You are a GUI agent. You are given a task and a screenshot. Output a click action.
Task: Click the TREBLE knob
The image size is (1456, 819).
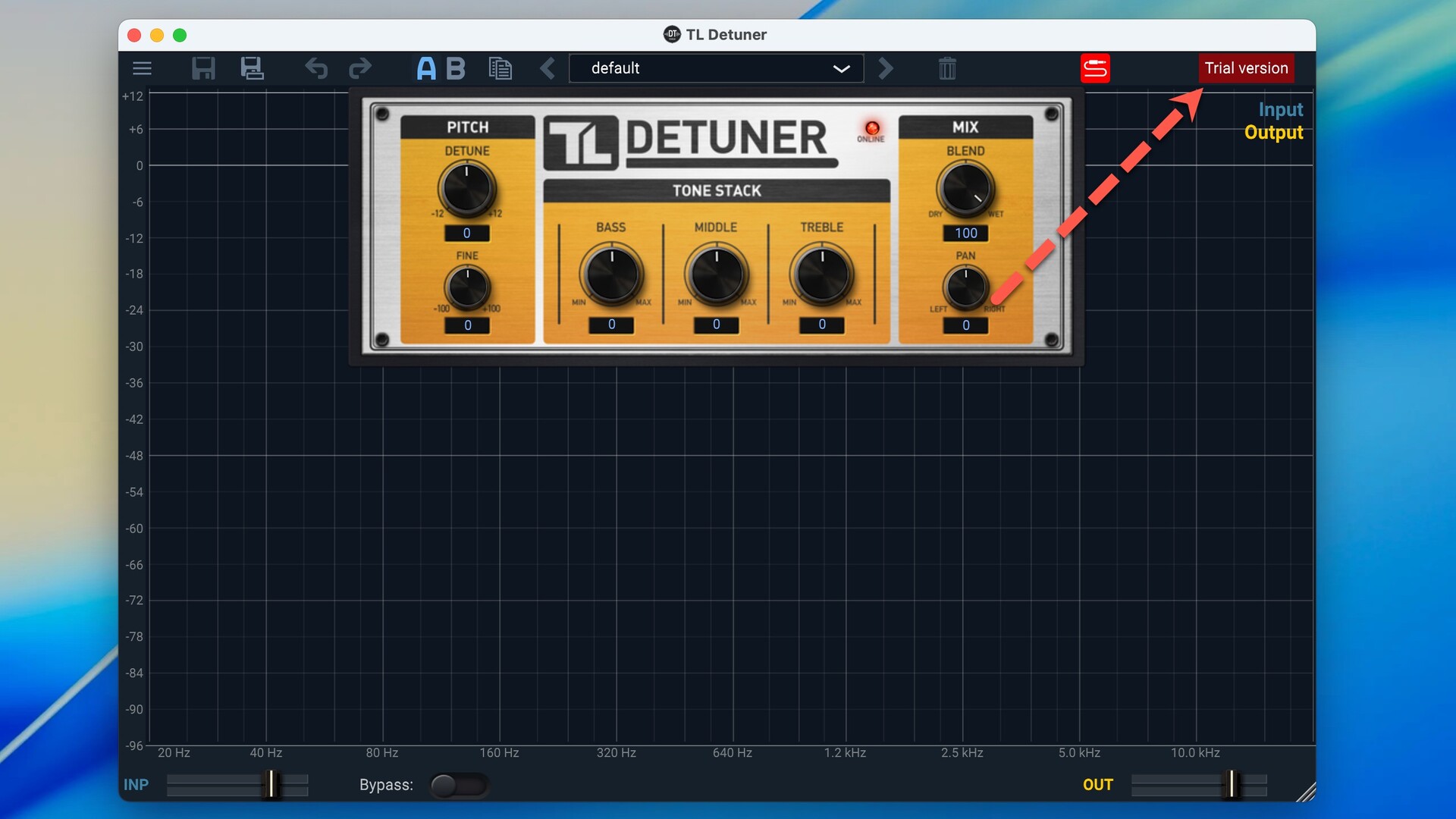(x=822, y=275)
